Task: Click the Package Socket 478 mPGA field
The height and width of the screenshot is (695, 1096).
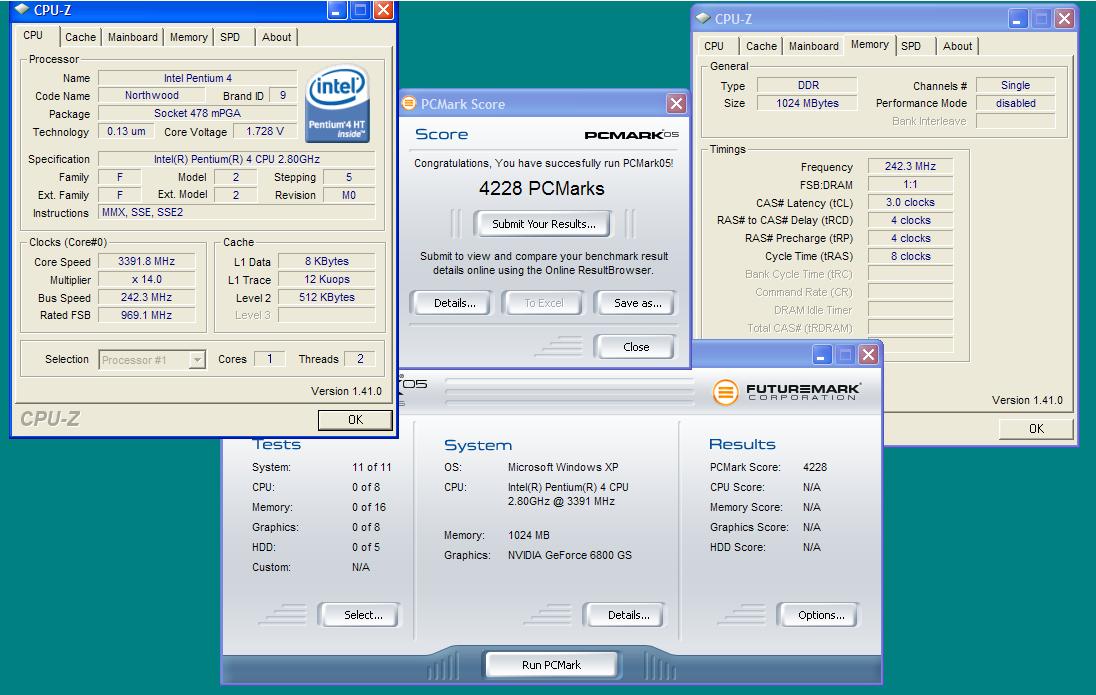Action: click(x=198, y=113)
